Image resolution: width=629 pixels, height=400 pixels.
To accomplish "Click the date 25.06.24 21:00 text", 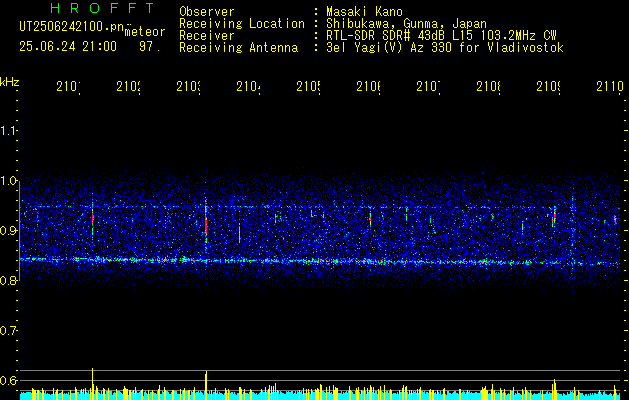I will 68,47.
